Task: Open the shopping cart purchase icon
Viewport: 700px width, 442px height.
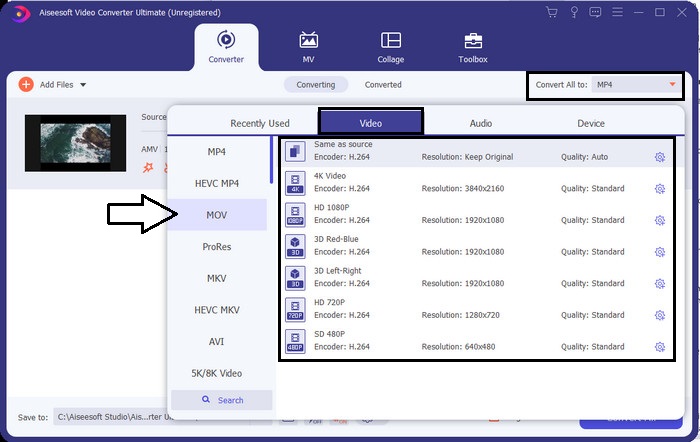Action: [x=552, y=12]
